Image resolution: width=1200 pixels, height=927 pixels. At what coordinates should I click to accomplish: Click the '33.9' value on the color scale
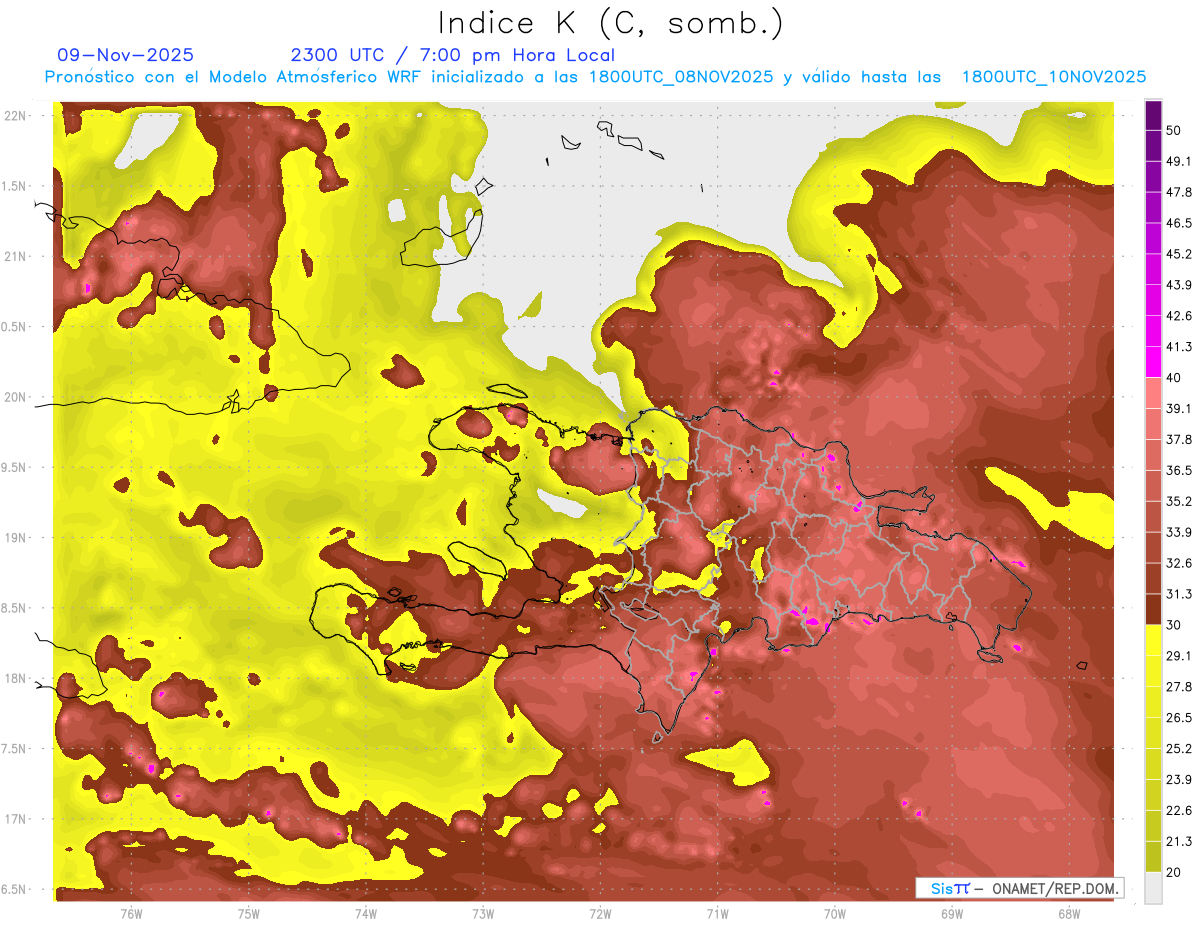1179,532
